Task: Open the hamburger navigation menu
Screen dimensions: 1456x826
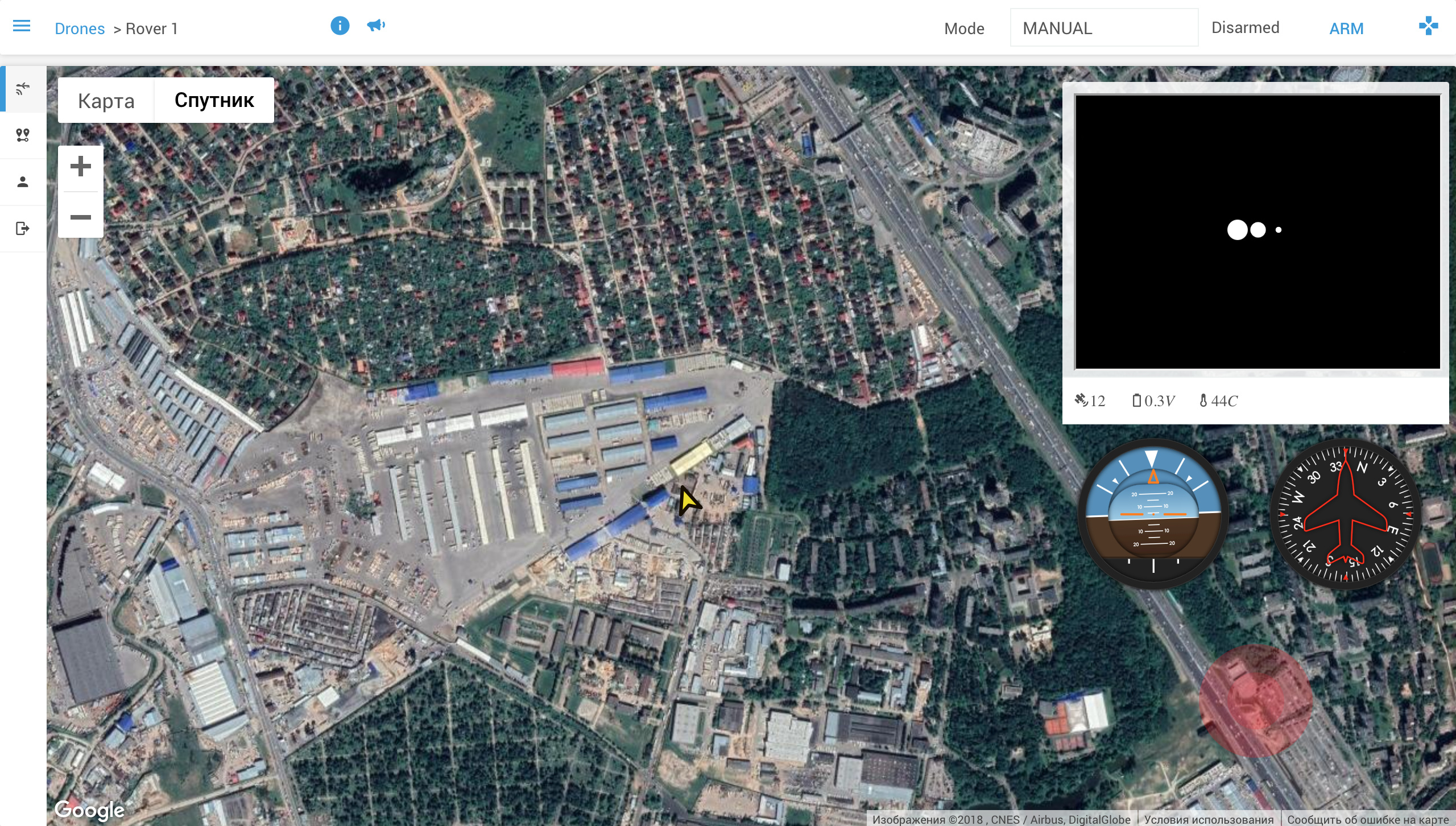Action: 22,26
